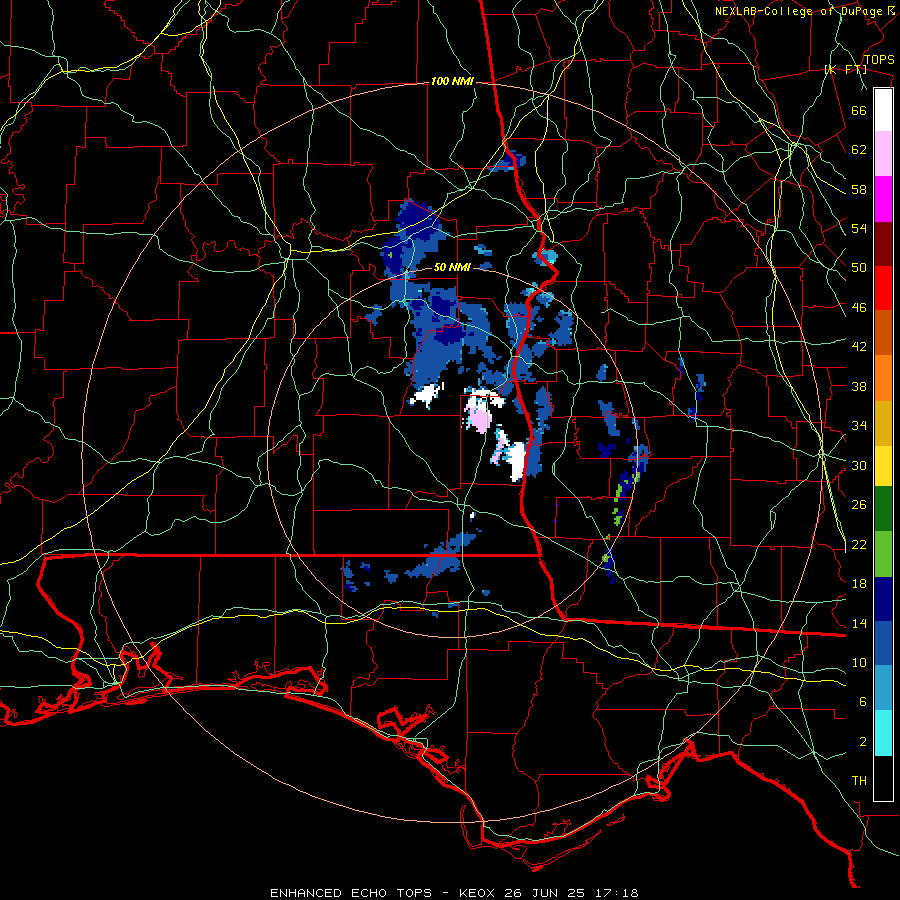Click the '30' legend value

pyautogui.click(x=859, y=465)
